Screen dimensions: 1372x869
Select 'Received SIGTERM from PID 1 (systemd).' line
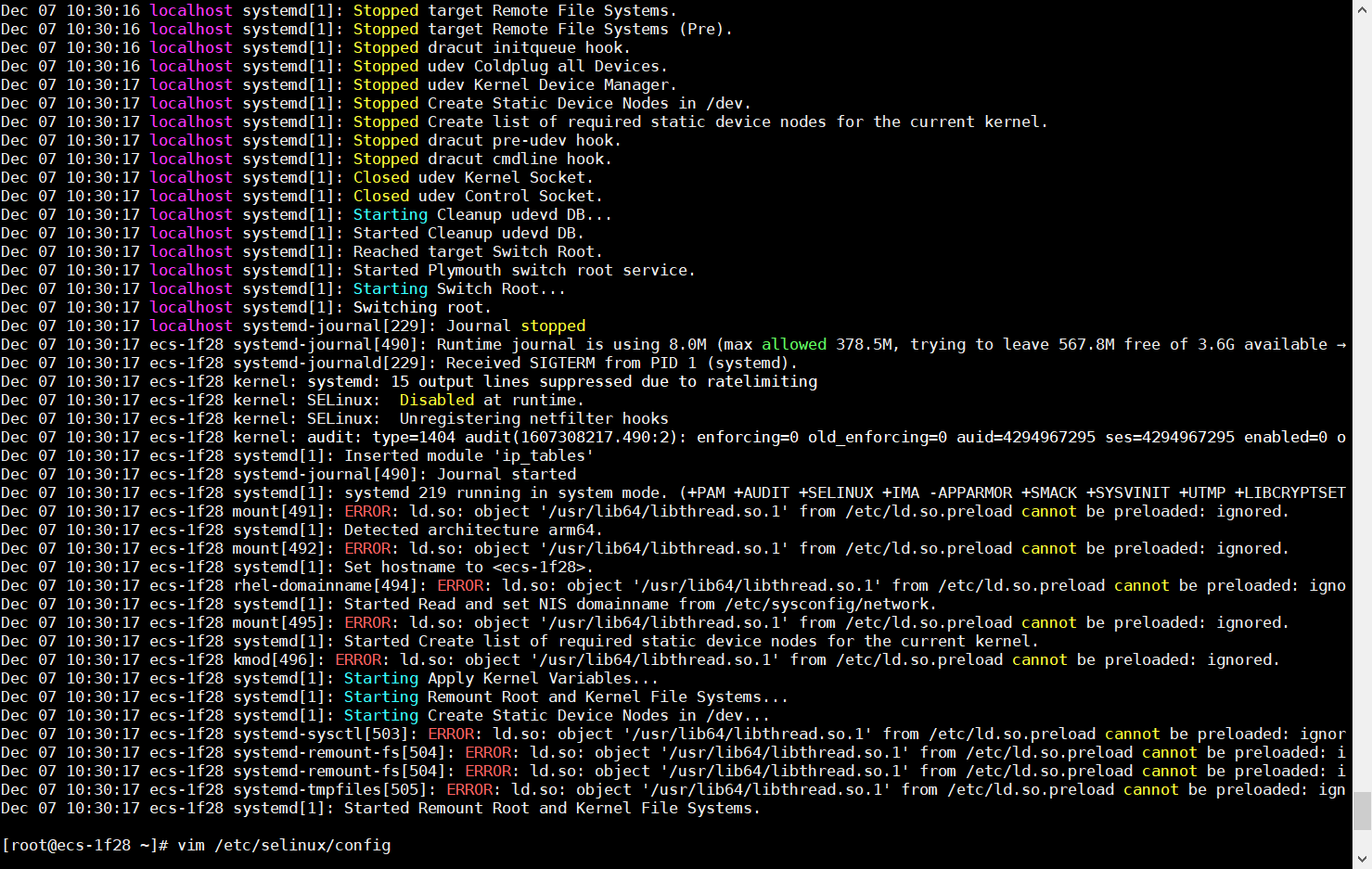(x=399, y=363)
